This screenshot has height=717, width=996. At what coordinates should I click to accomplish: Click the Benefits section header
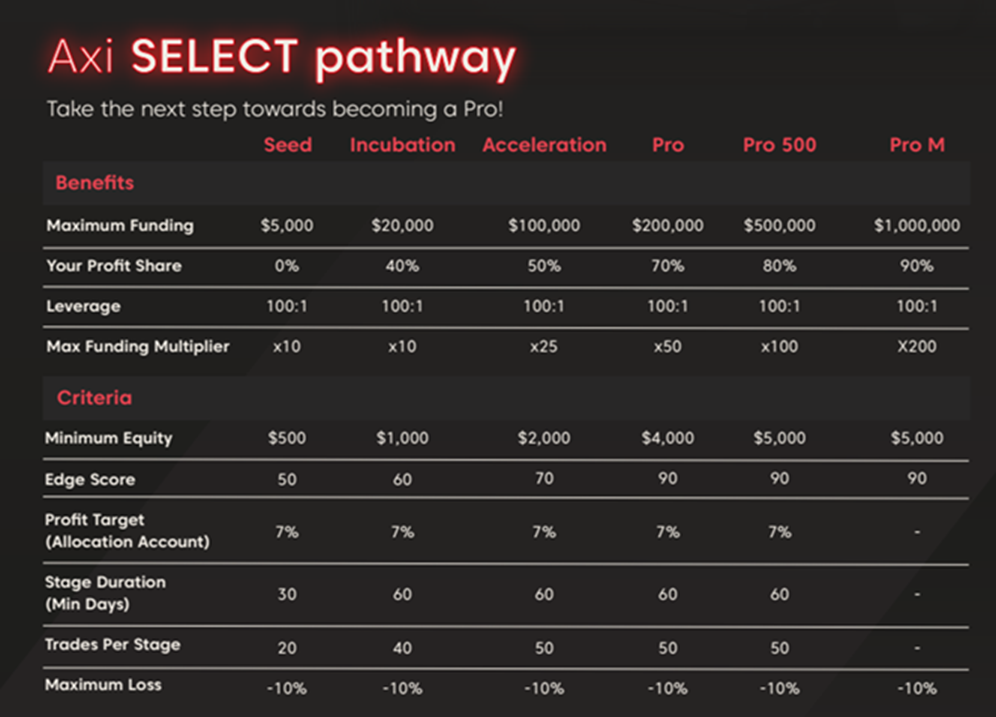94,183
